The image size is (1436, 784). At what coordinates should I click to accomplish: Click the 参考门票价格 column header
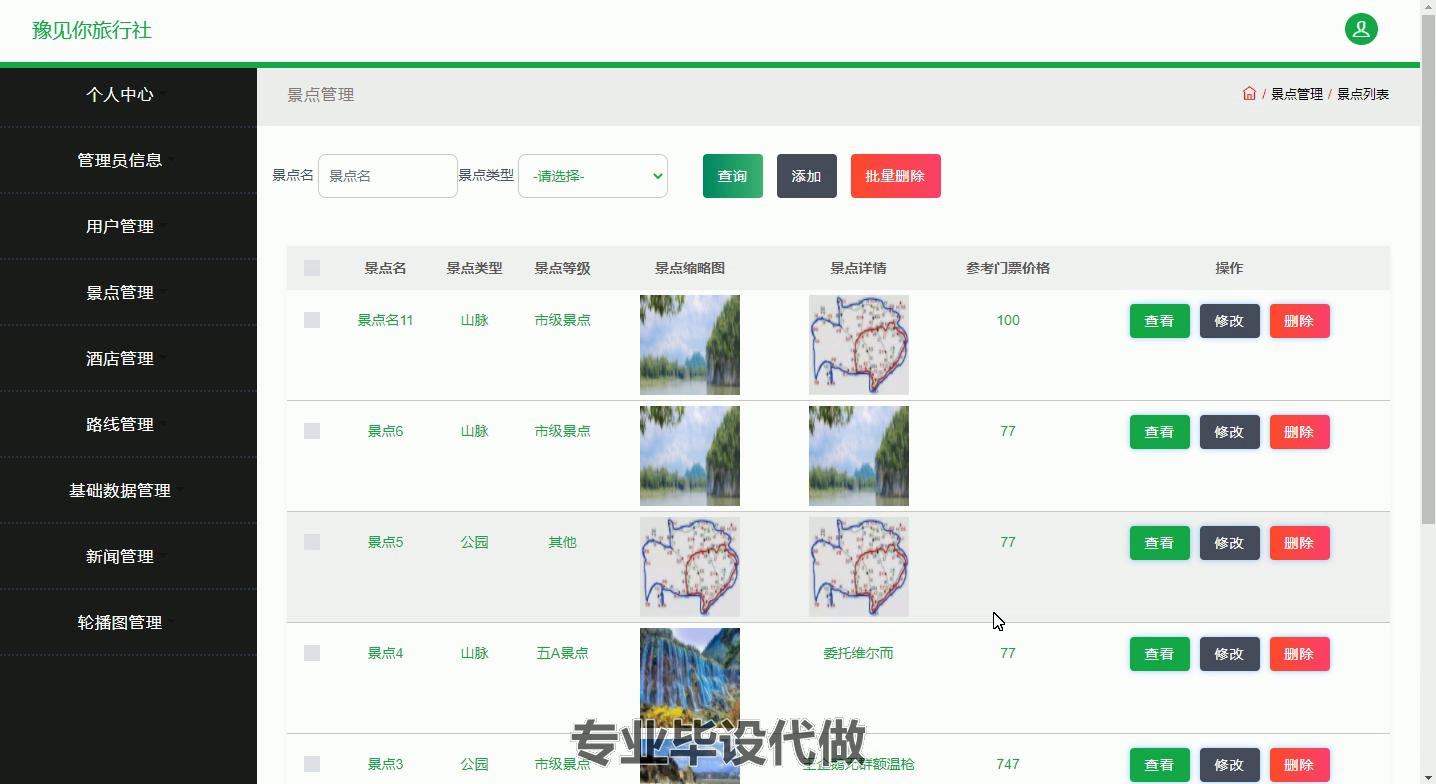coord(1008,268)
